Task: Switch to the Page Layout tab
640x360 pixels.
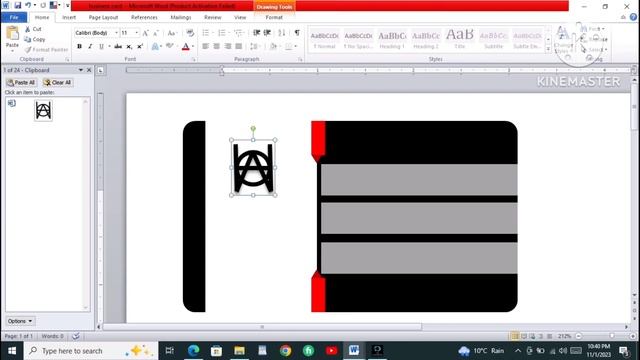Action: [x=103, y=17]
